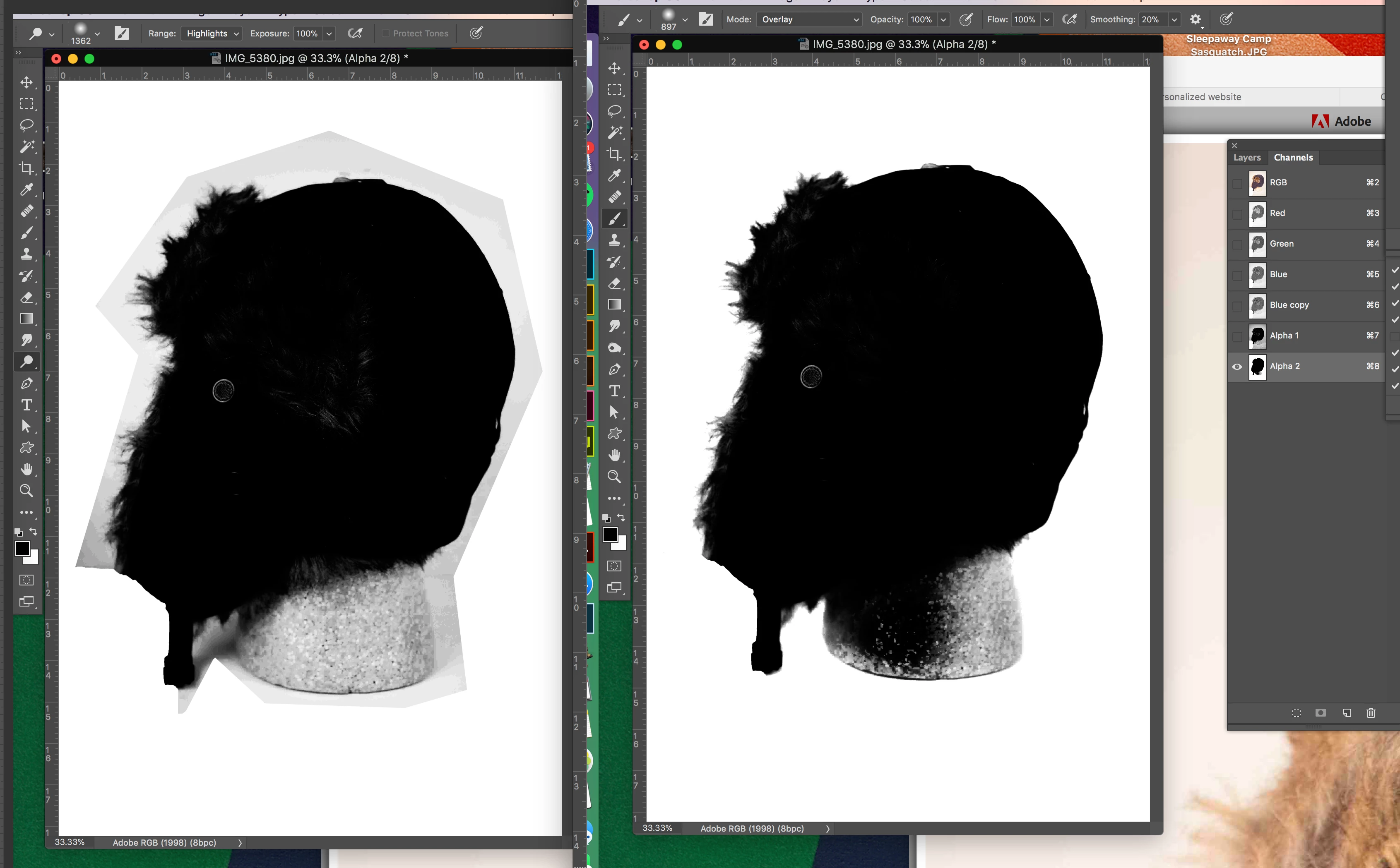Enable the Protect Tones checkbox
This screenshot has height=868, width=1400.
point(386,34)
